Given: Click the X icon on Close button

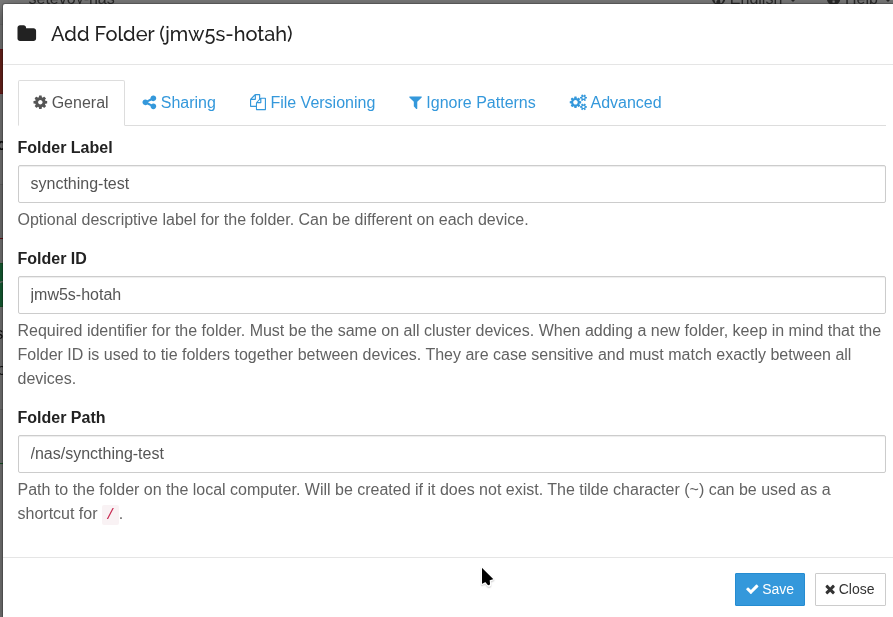Looking at the screenshot, I should tap(830, 590).
